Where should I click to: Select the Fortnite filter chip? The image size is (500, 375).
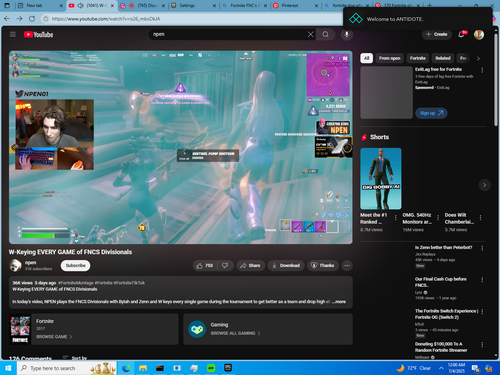pos(418,58)
